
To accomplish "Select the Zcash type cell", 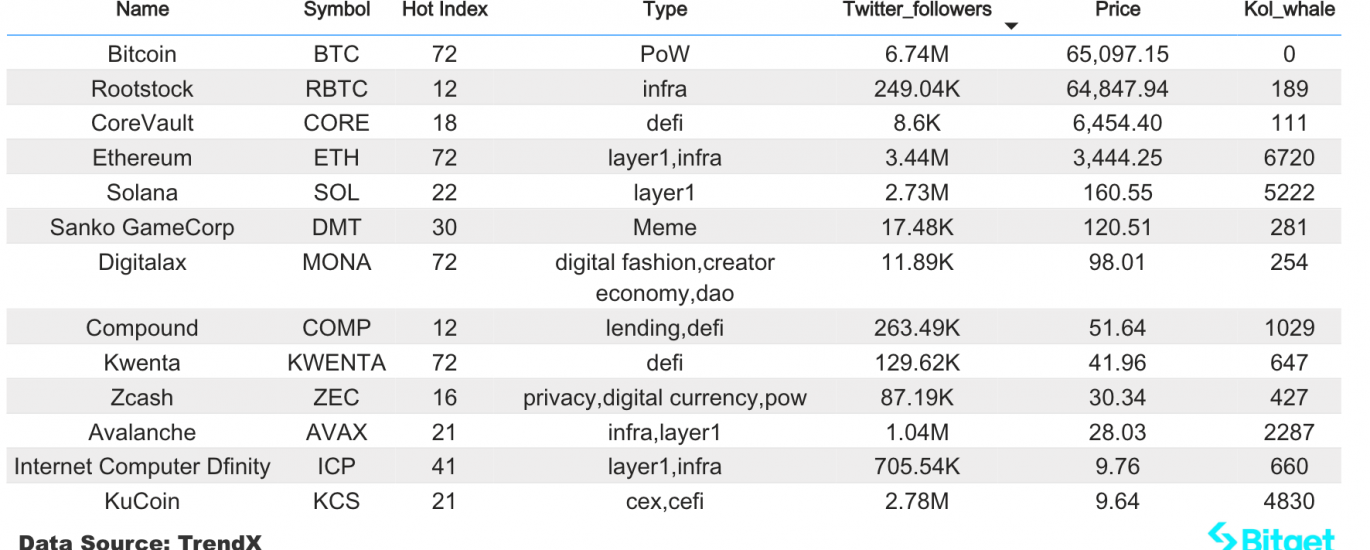I will coord(665,398).
